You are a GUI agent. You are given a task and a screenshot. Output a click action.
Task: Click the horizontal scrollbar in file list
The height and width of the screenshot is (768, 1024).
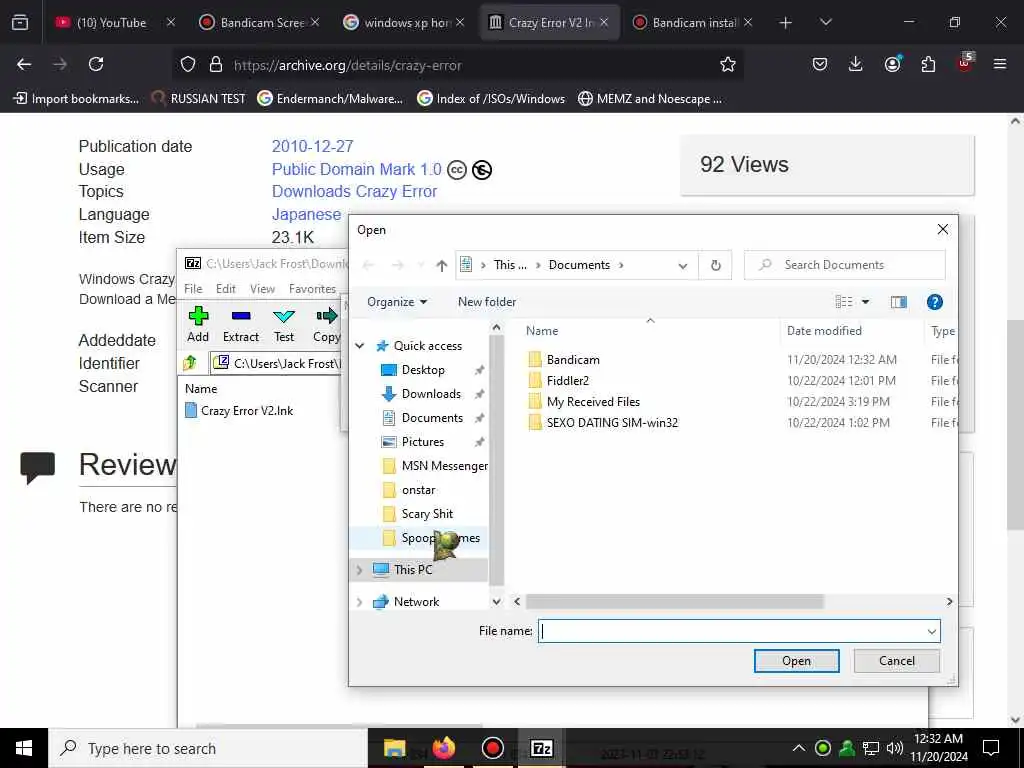[674, 601]
